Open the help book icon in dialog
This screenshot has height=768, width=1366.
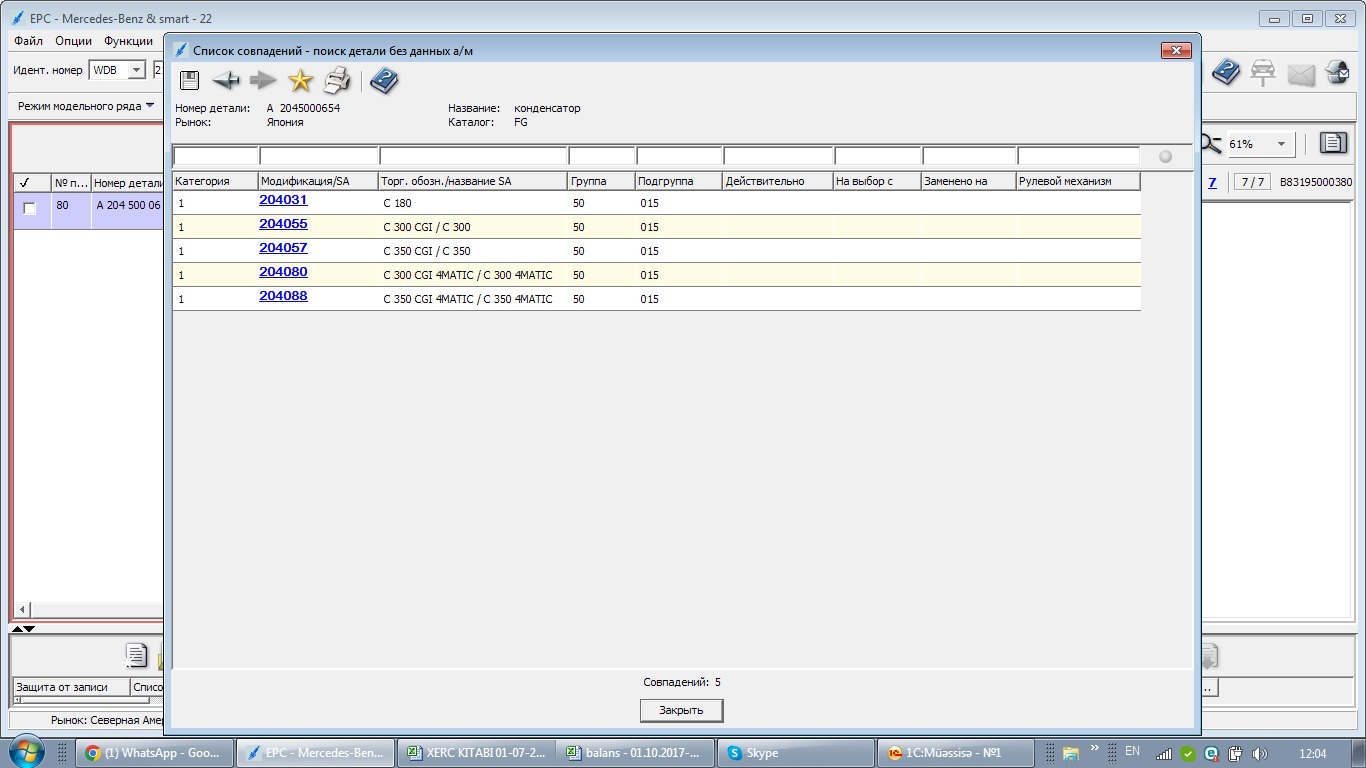[384, 82]
